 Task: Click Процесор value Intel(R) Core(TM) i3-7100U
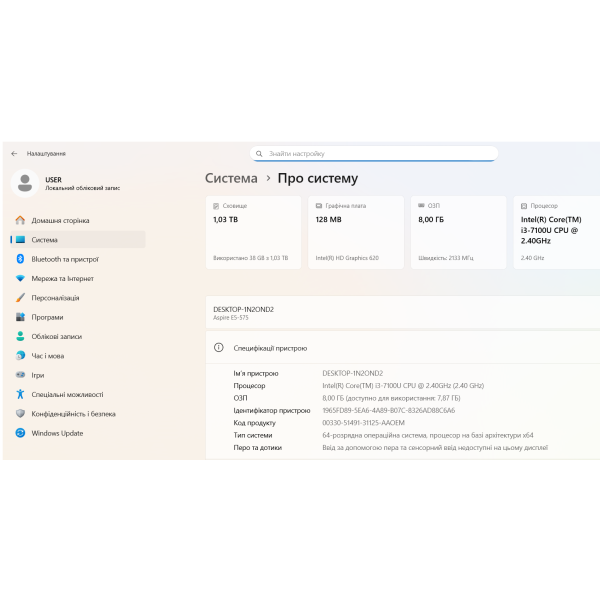[x=403, y=385]
